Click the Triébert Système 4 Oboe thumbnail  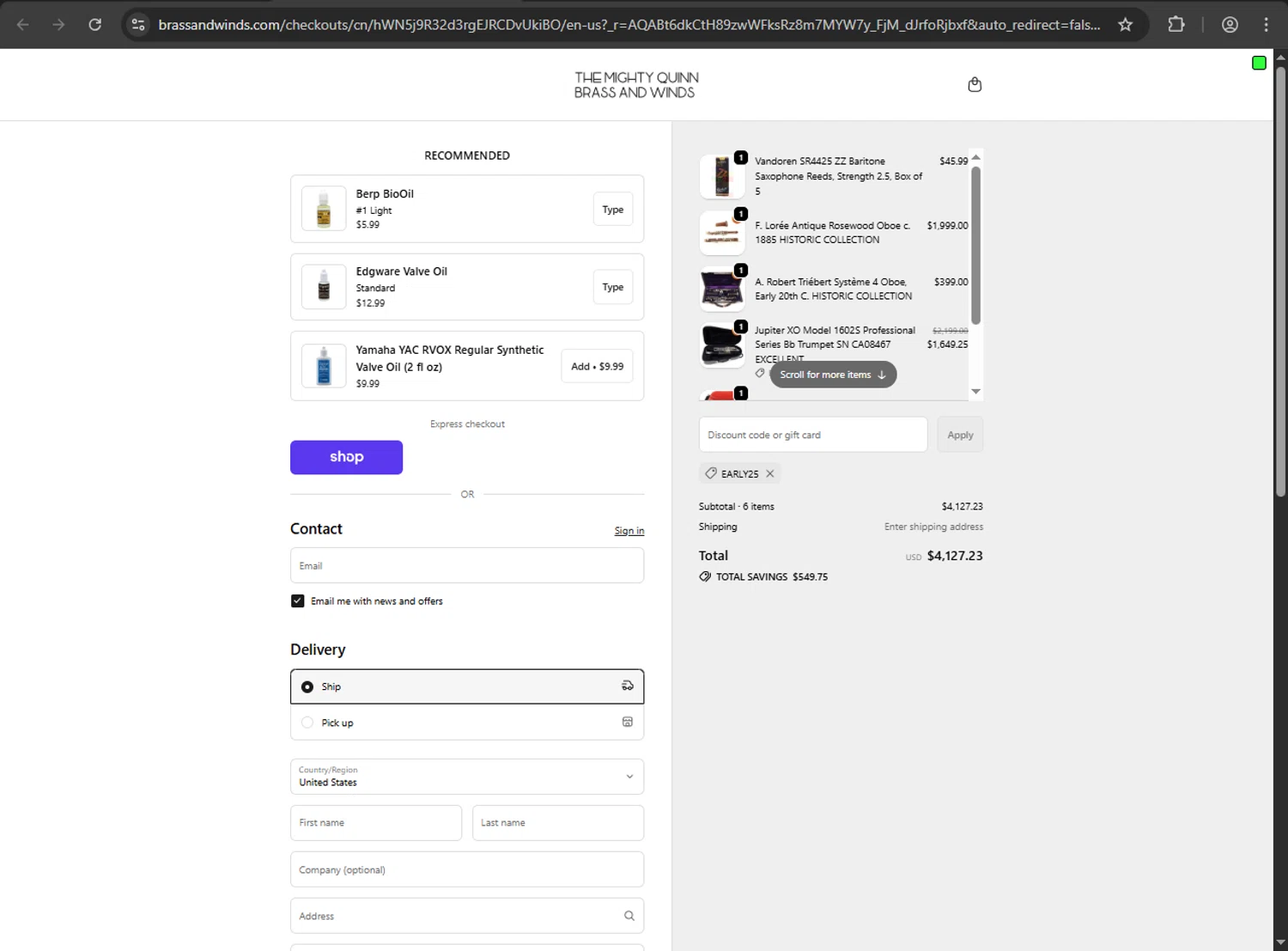pyautogui.click(x=722, y=289)
